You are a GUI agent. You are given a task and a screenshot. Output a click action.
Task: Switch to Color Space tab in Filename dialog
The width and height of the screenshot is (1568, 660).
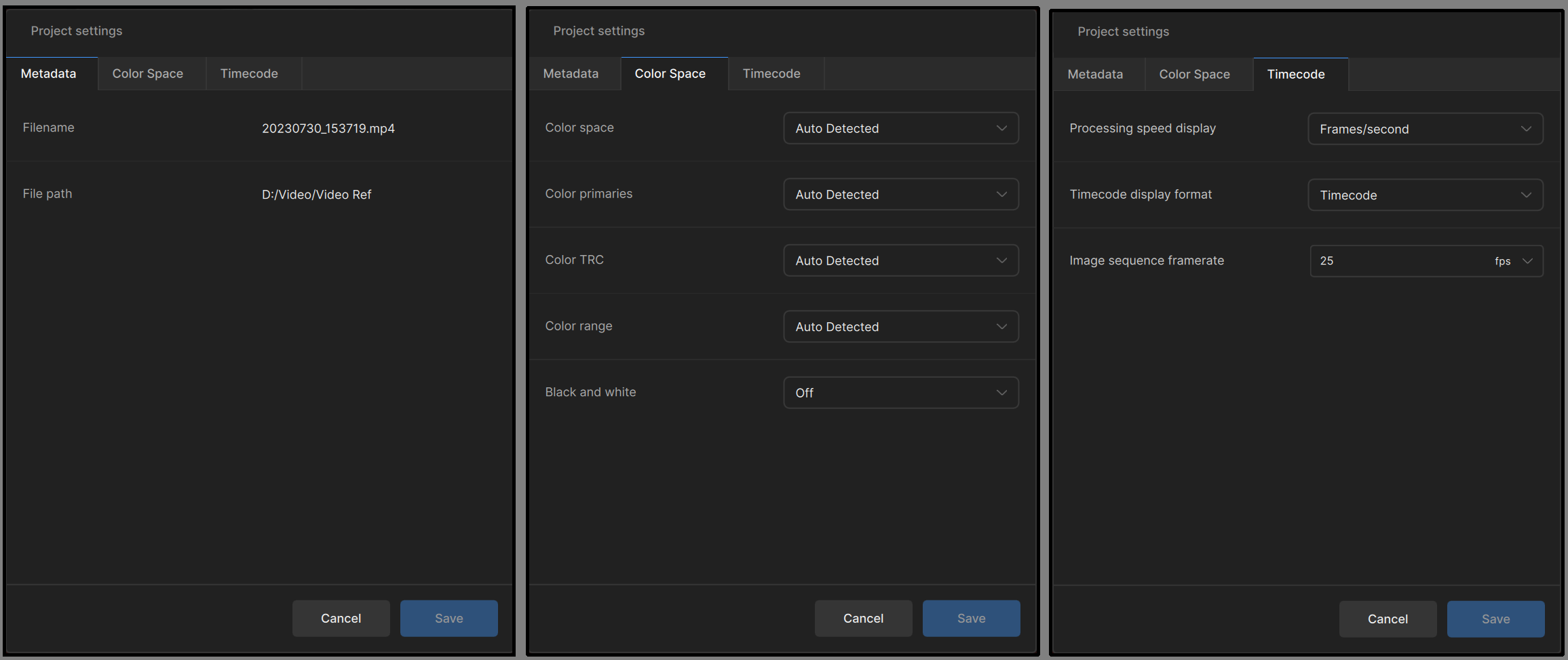[x=147, y=74]
